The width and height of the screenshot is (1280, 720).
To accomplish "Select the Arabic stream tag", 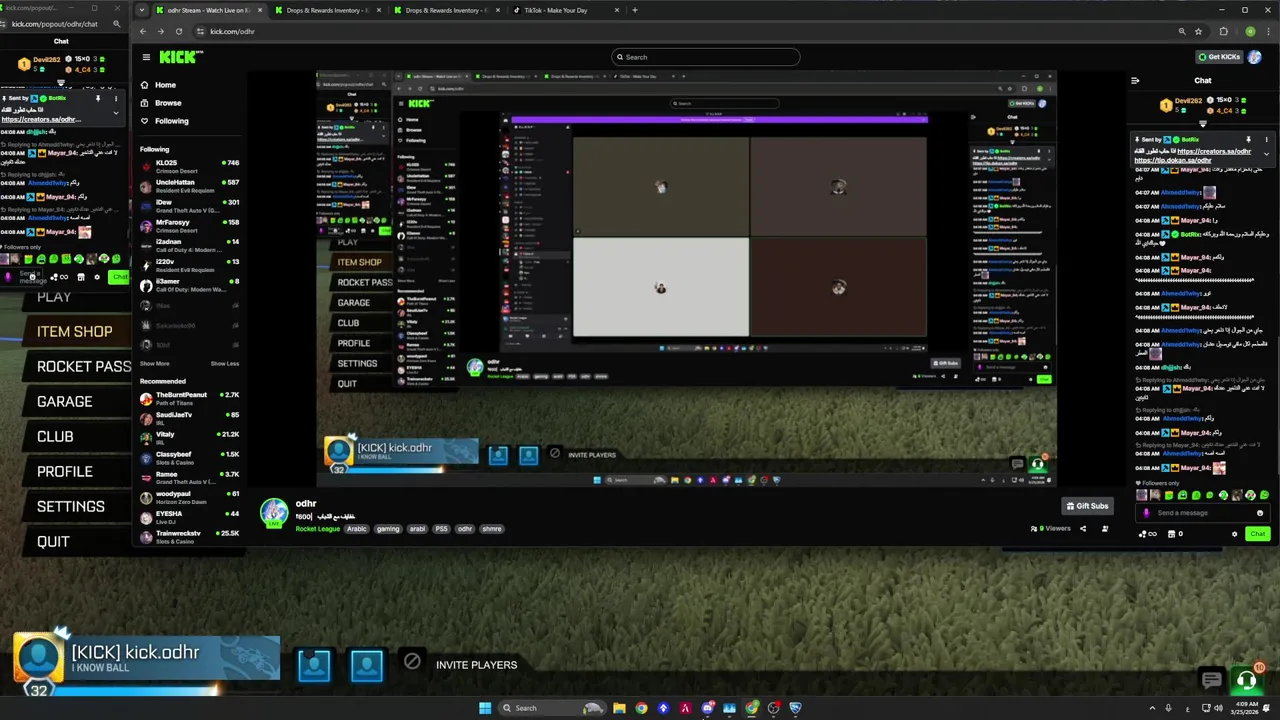I will 357,529.
